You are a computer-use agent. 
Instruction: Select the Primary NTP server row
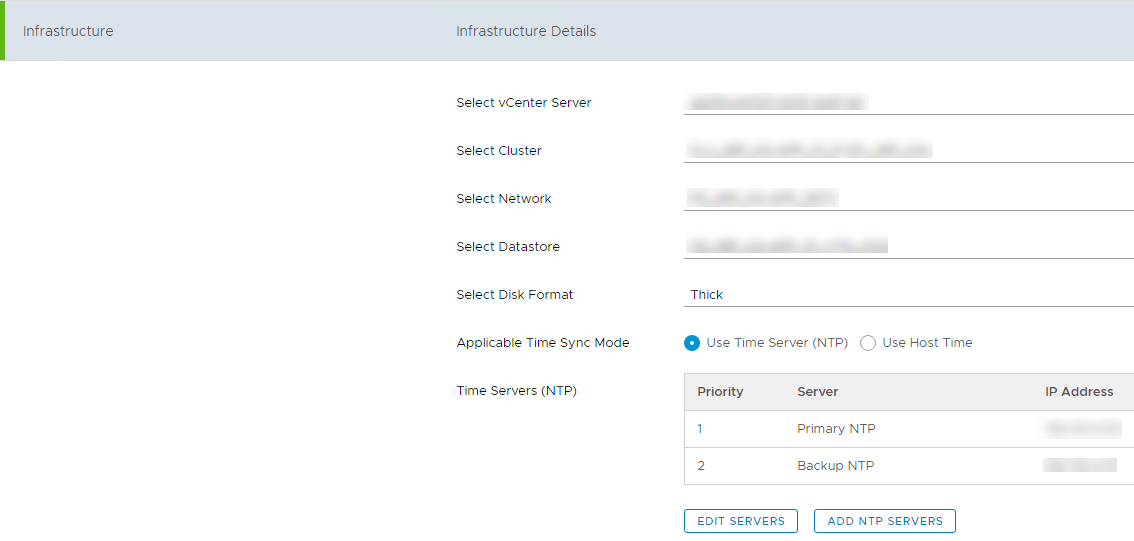(x=836, y=429)
